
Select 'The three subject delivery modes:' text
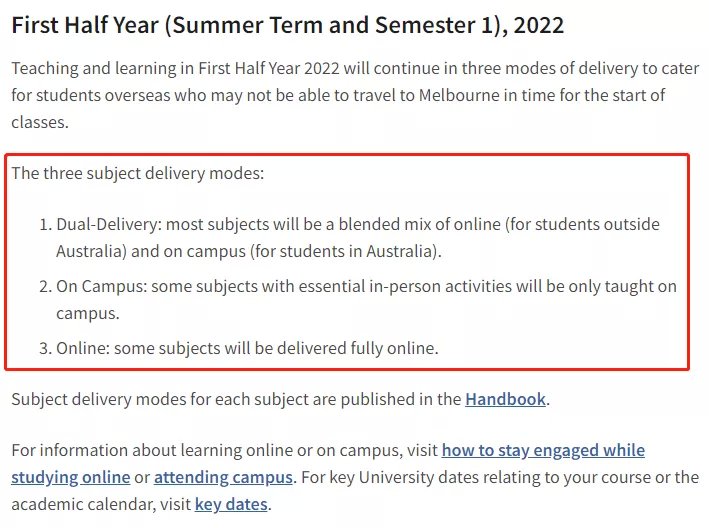(137, 174)
